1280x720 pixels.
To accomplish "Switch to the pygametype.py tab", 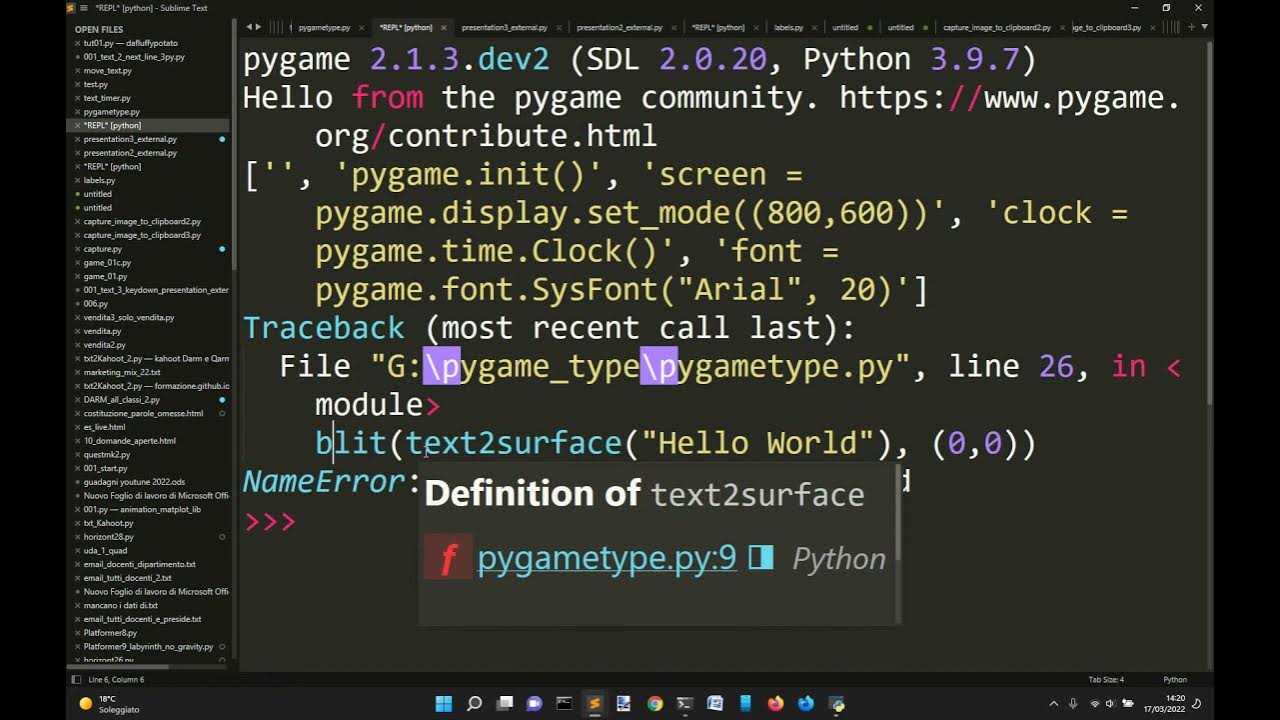I will (x=324, y=27).
